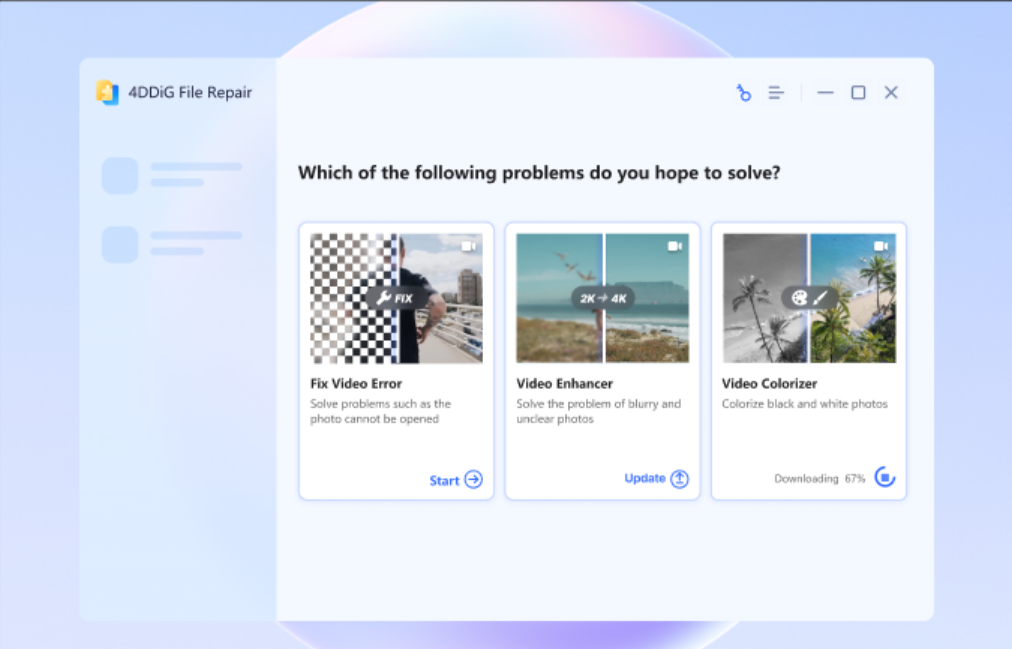Click camera icon on Fix Video Error thumbnail
The width and height of the screenshot is (1012, 649).
469,246
